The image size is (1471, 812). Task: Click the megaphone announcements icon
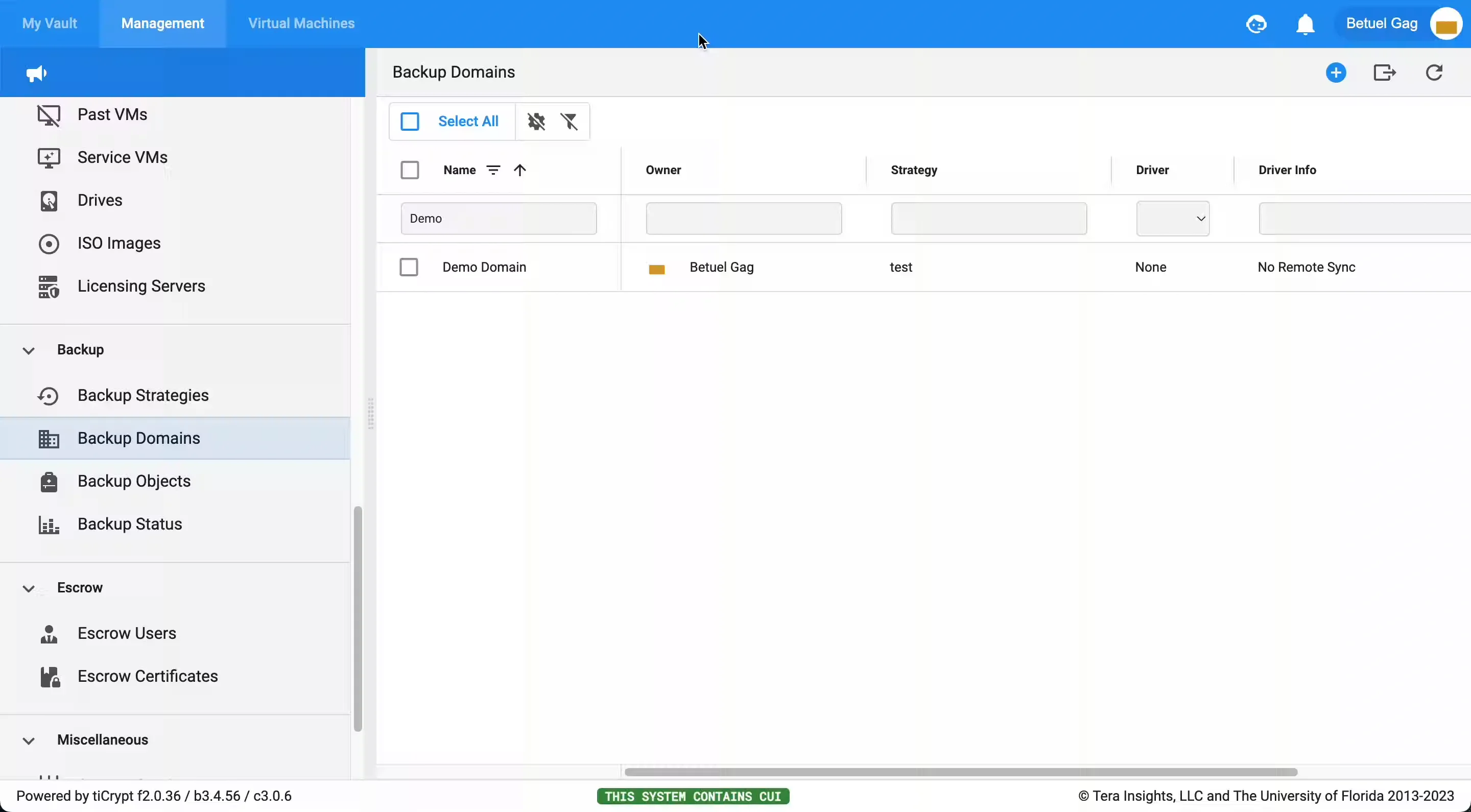click(35, 73)
